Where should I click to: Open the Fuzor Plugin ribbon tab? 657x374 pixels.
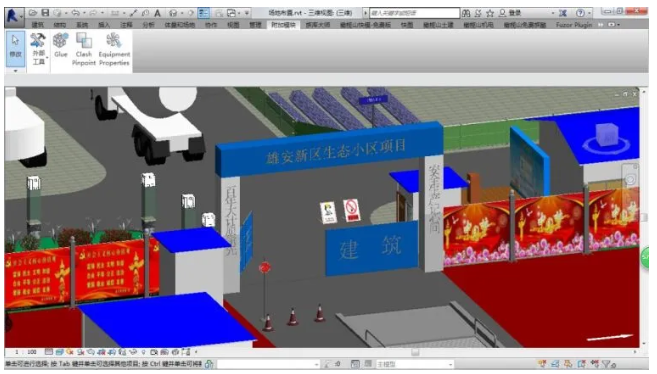[574, 25]
